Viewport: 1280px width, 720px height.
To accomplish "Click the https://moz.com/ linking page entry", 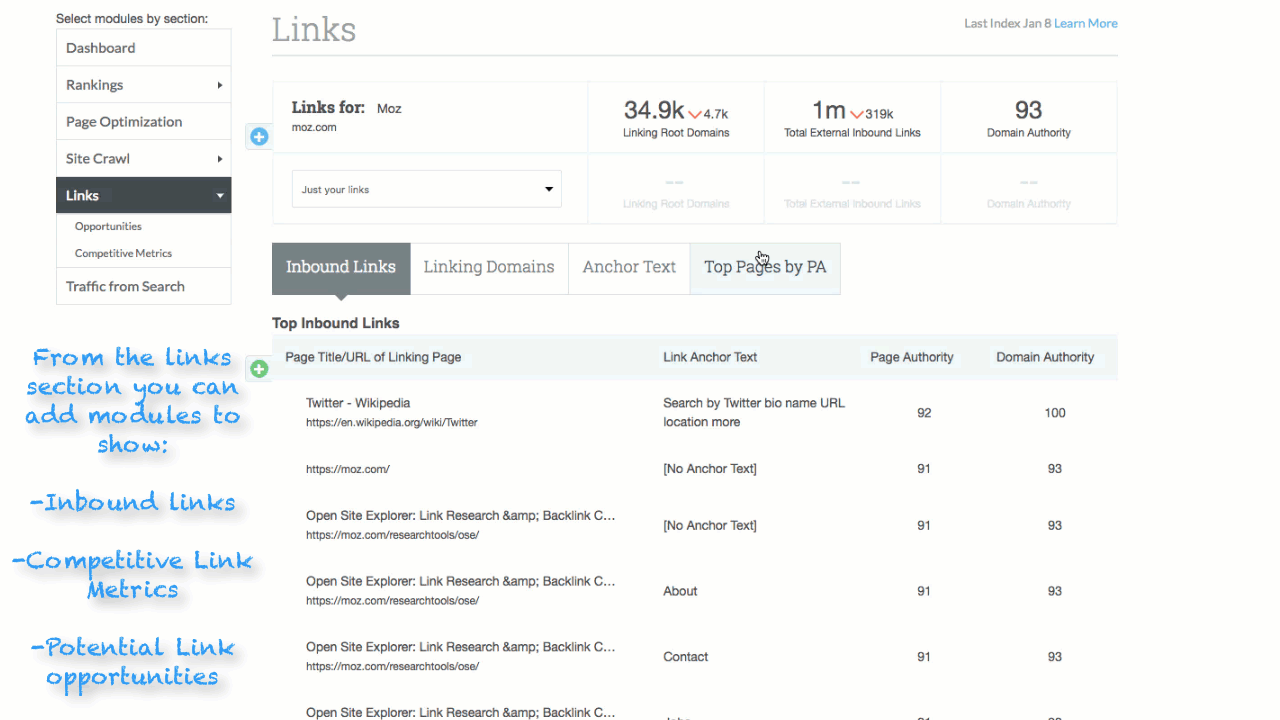I will coord(348,469).
